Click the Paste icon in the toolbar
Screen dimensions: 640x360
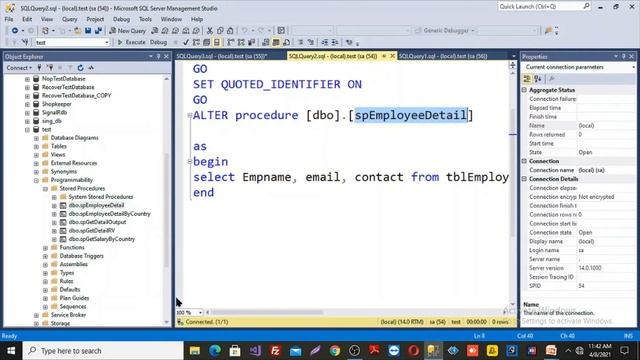pyautogui.click(x=230, y=31)
